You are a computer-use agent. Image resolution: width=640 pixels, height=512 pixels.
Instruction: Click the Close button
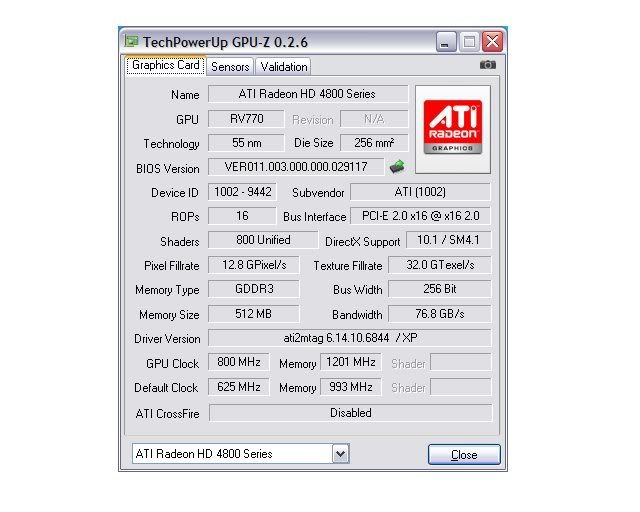(x=464, y=454)
